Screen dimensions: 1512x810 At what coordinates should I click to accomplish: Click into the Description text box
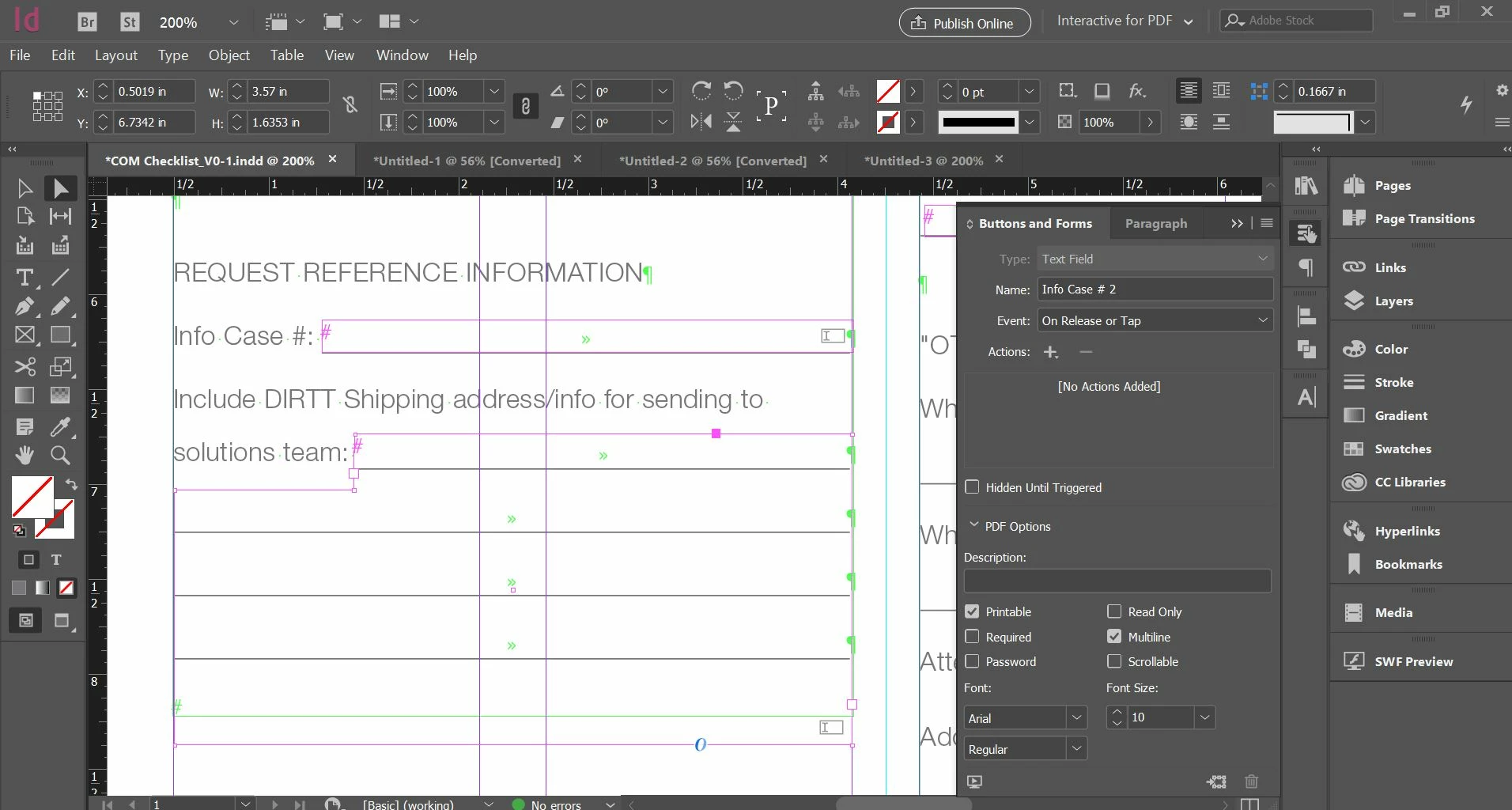1117,581
